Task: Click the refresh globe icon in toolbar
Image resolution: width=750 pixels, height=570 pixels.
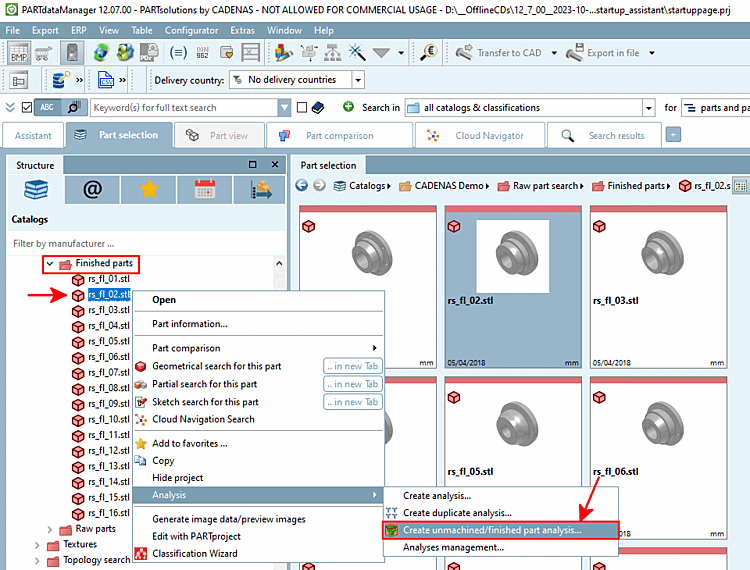Action: [100, 53]
